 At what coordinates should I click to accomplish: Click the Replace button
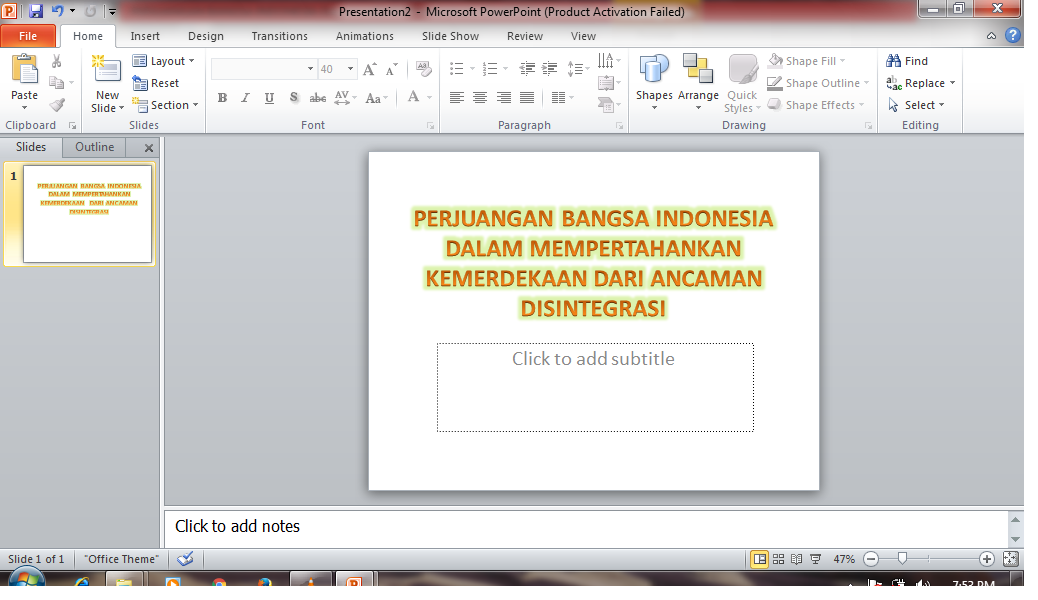(x=921, y=83)
